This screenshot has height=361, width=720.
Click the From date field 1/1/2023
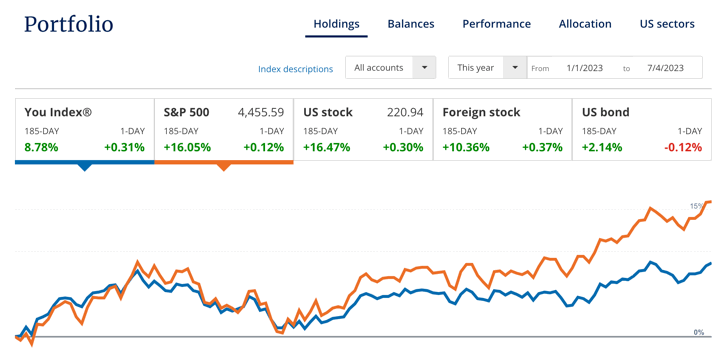[585, 68]
